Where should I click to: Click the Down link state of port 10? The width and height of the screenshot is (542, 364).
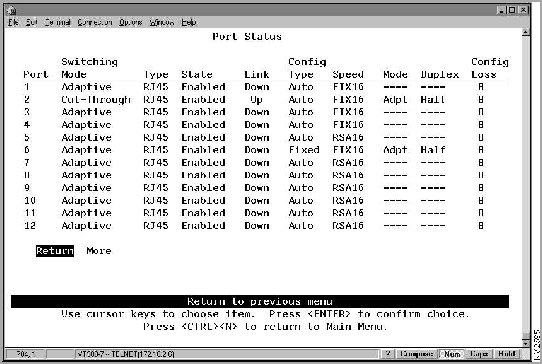pyautogui.click(x=256, y=200)
